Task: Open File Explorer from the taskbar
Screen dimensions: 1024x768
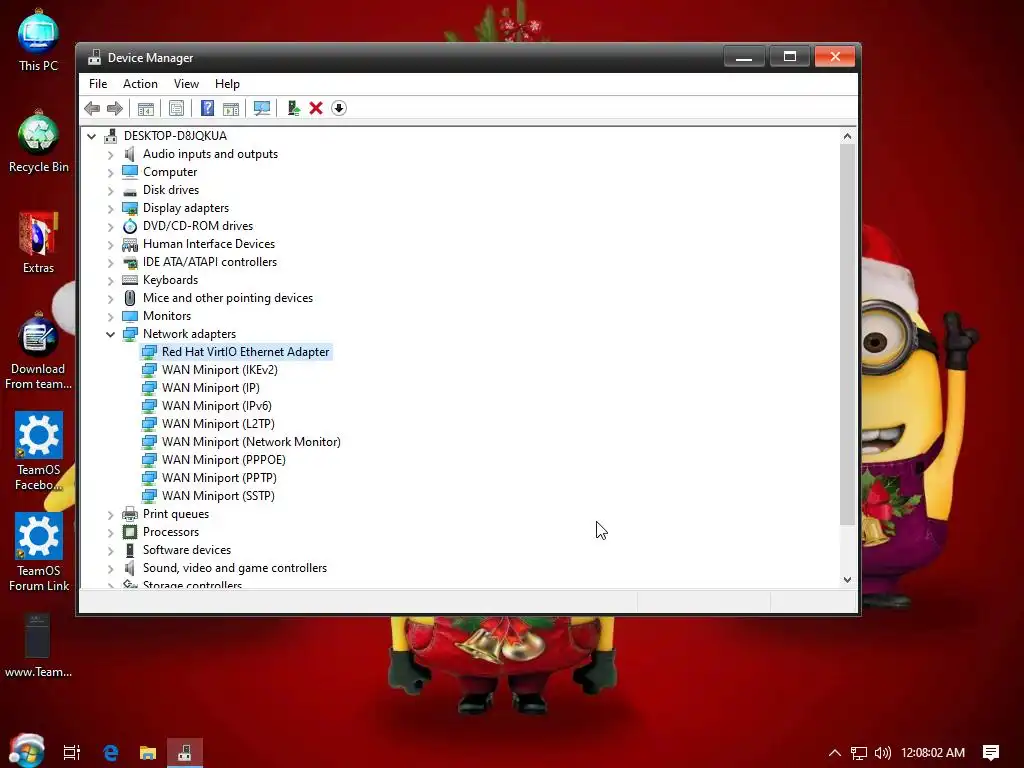Action: click(148, 753)
